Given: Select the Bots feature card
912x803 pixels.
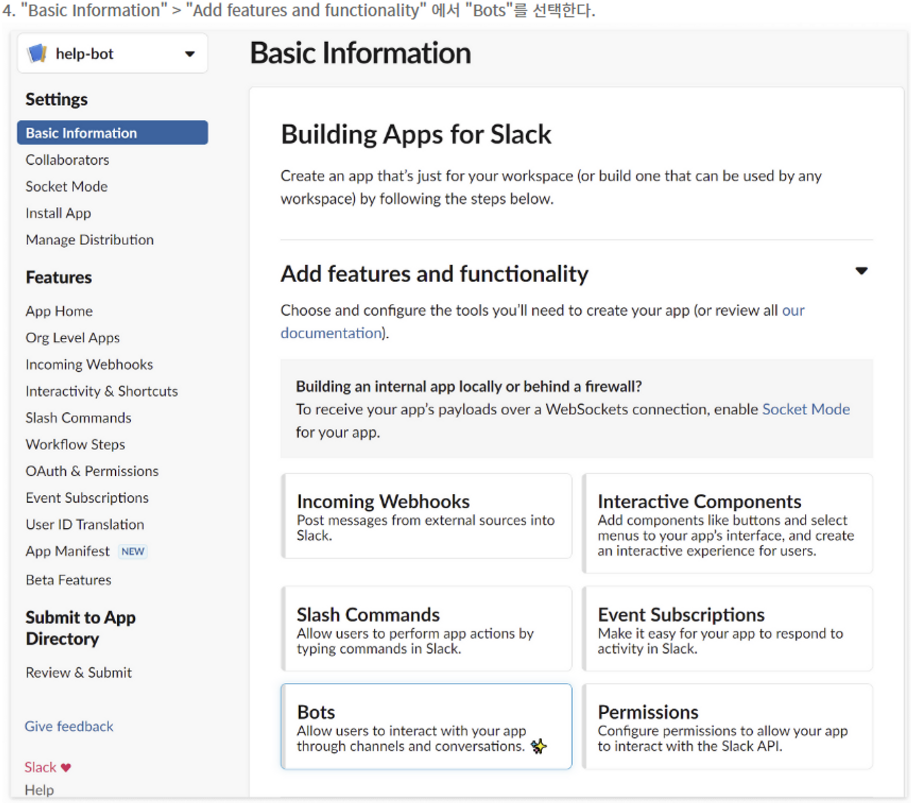Looking at the screenshot, I should [427, 726].
